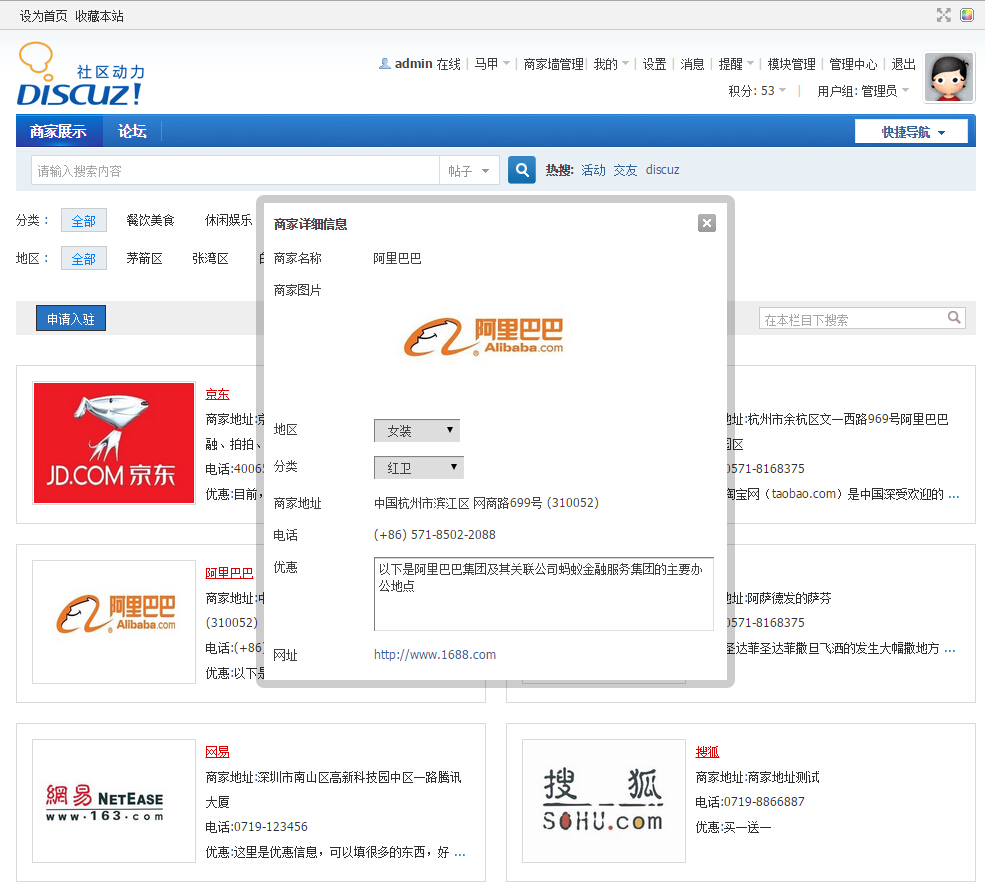985x891 pixels.
Task: Open the color style switcher icon
Action: [967, 15]
